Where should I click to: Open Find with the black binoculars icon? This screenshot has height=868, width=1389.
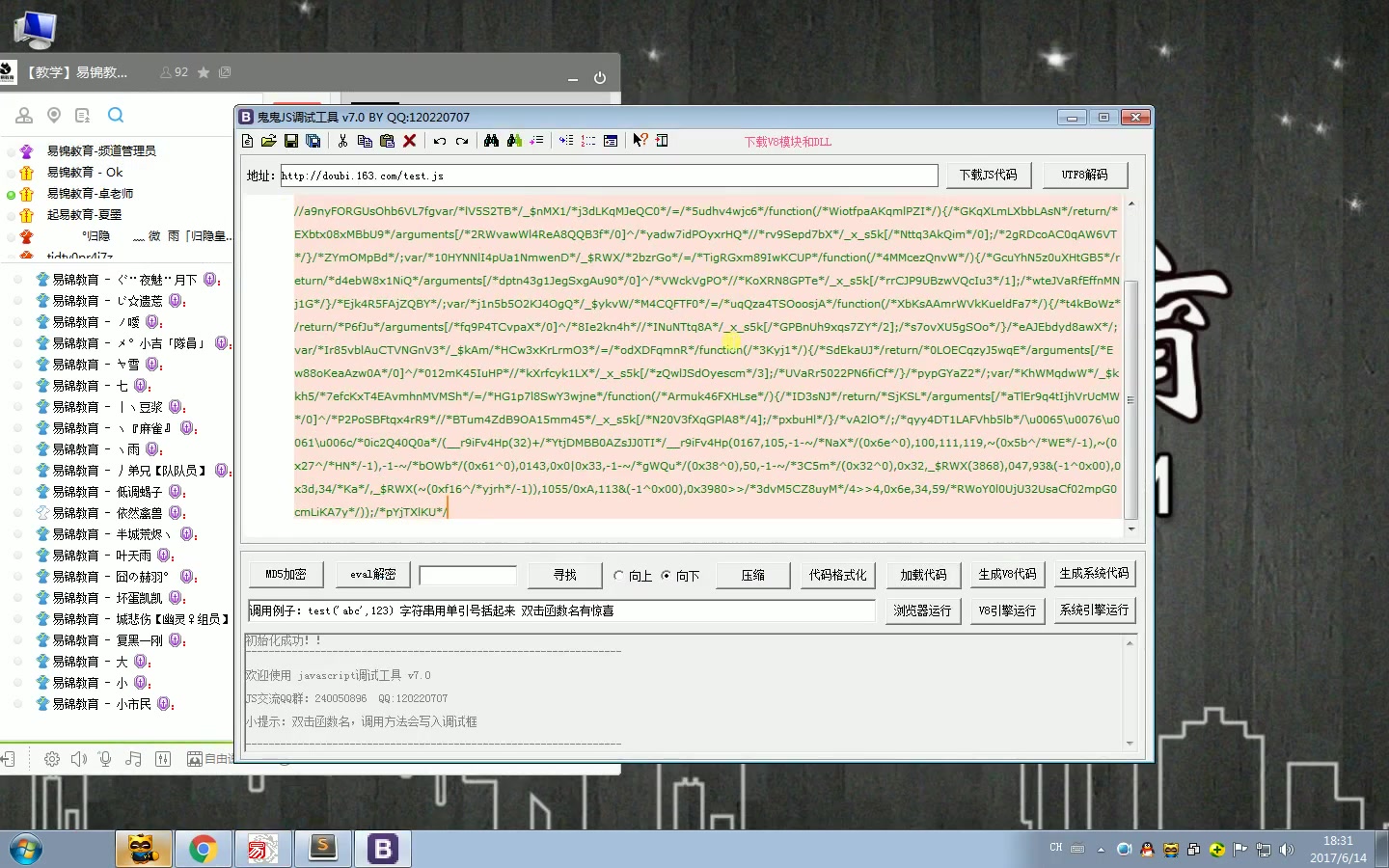click(x=491, y=141)
